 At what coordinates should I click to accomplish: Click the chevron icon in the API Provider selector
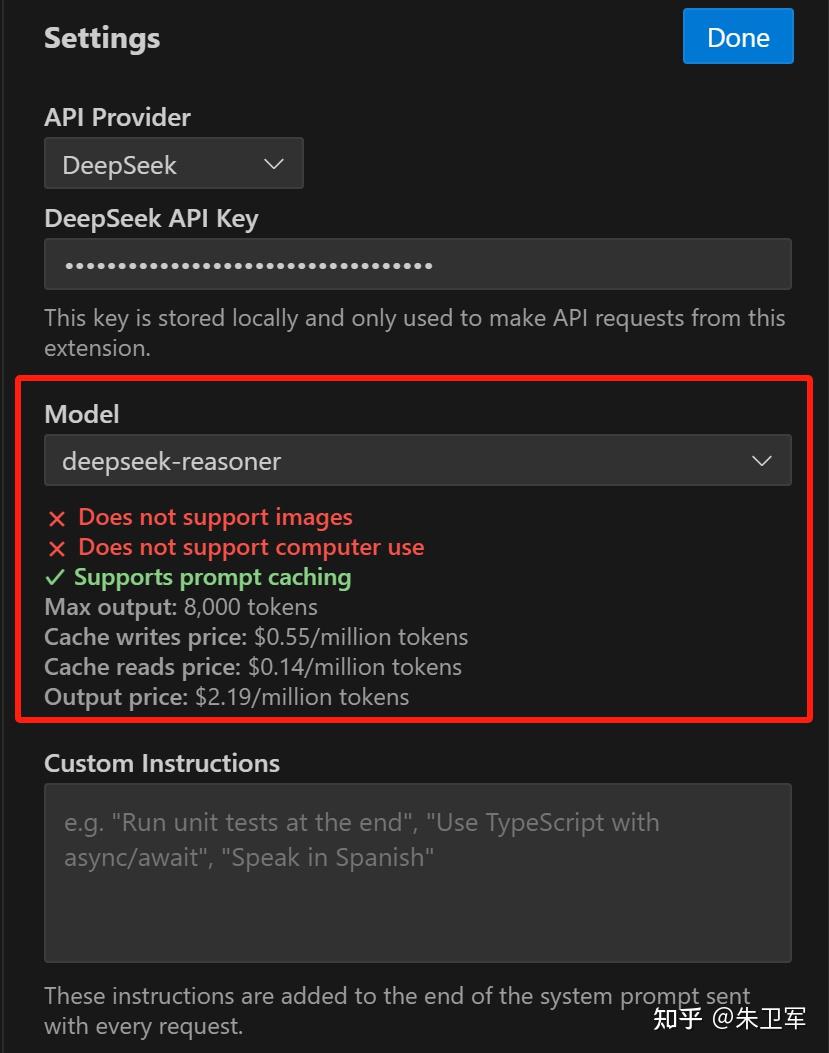tap(274, 163)
